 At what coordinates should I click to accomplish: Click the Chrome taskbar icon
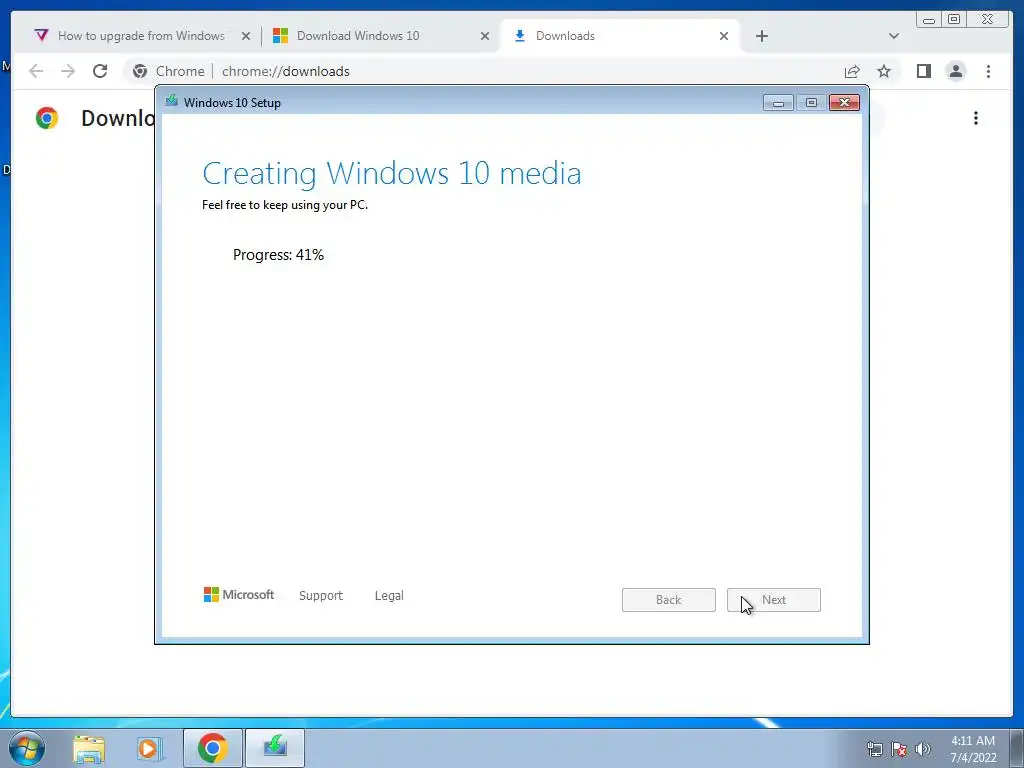pos(213,748)
